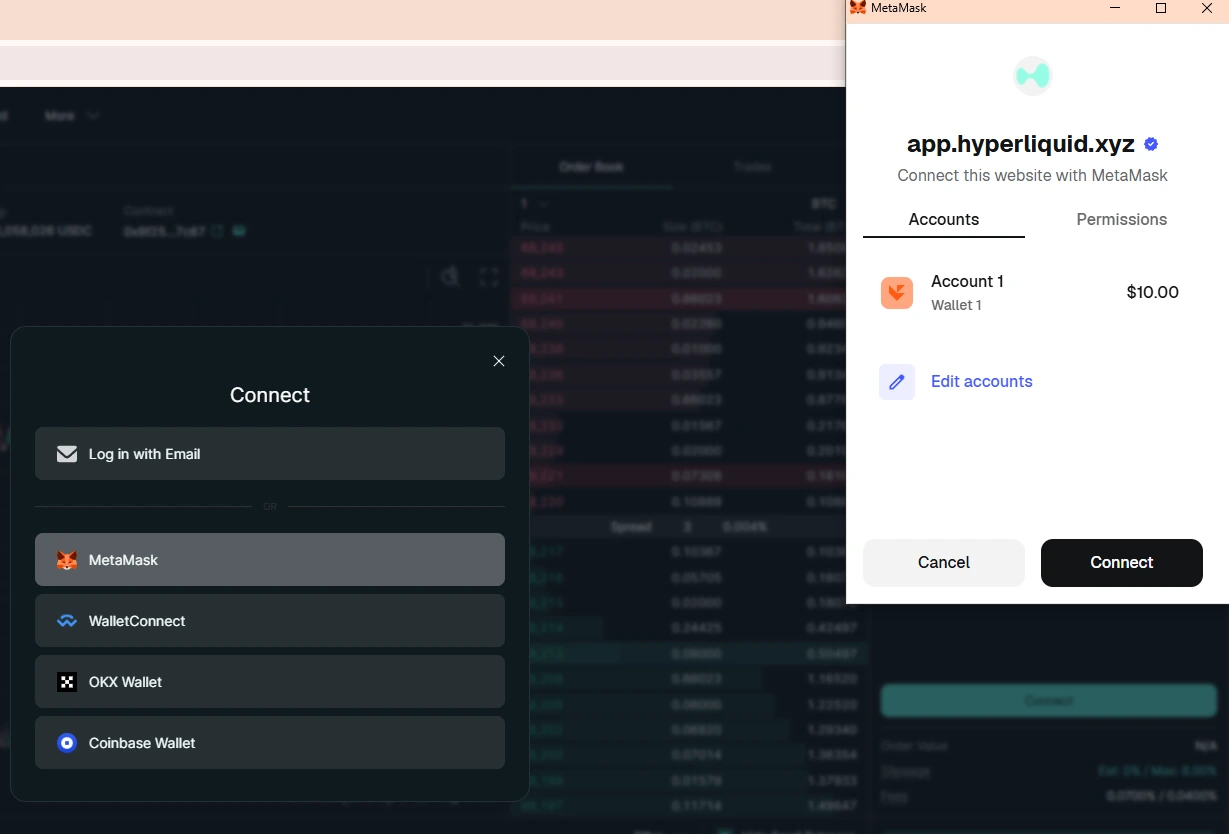Expand the More navigation dropdown
The image size is (1229, 834).
tap(70, 115)
